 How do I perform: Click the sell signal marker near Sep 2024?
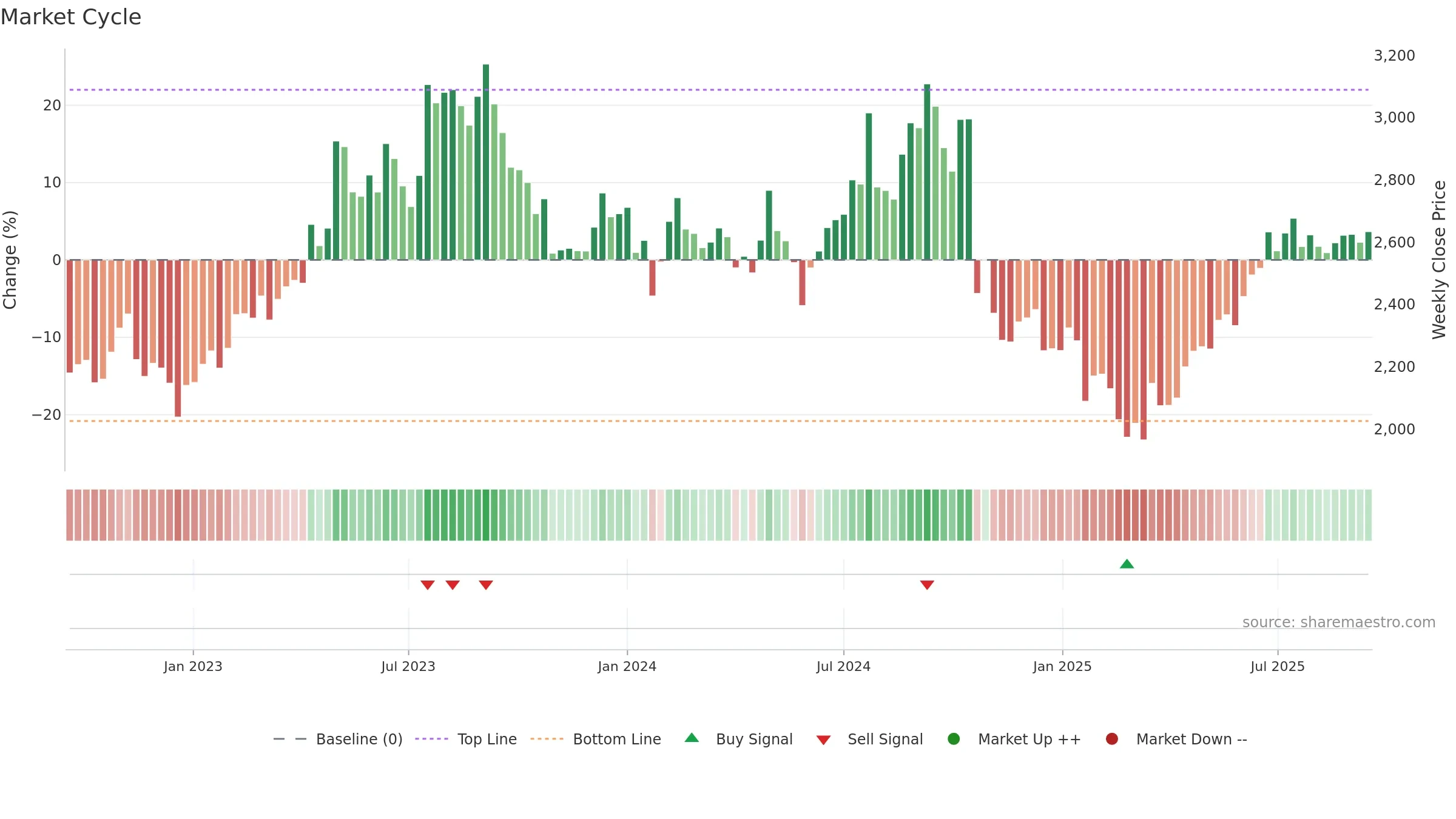[x=927, y=585]
